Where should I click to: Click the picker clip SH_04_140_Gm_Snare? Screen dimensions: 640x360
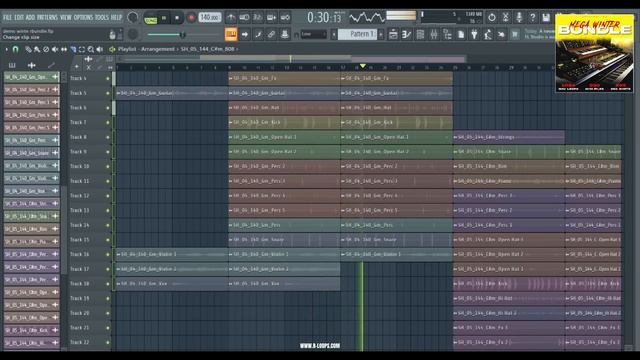[31, 153]
